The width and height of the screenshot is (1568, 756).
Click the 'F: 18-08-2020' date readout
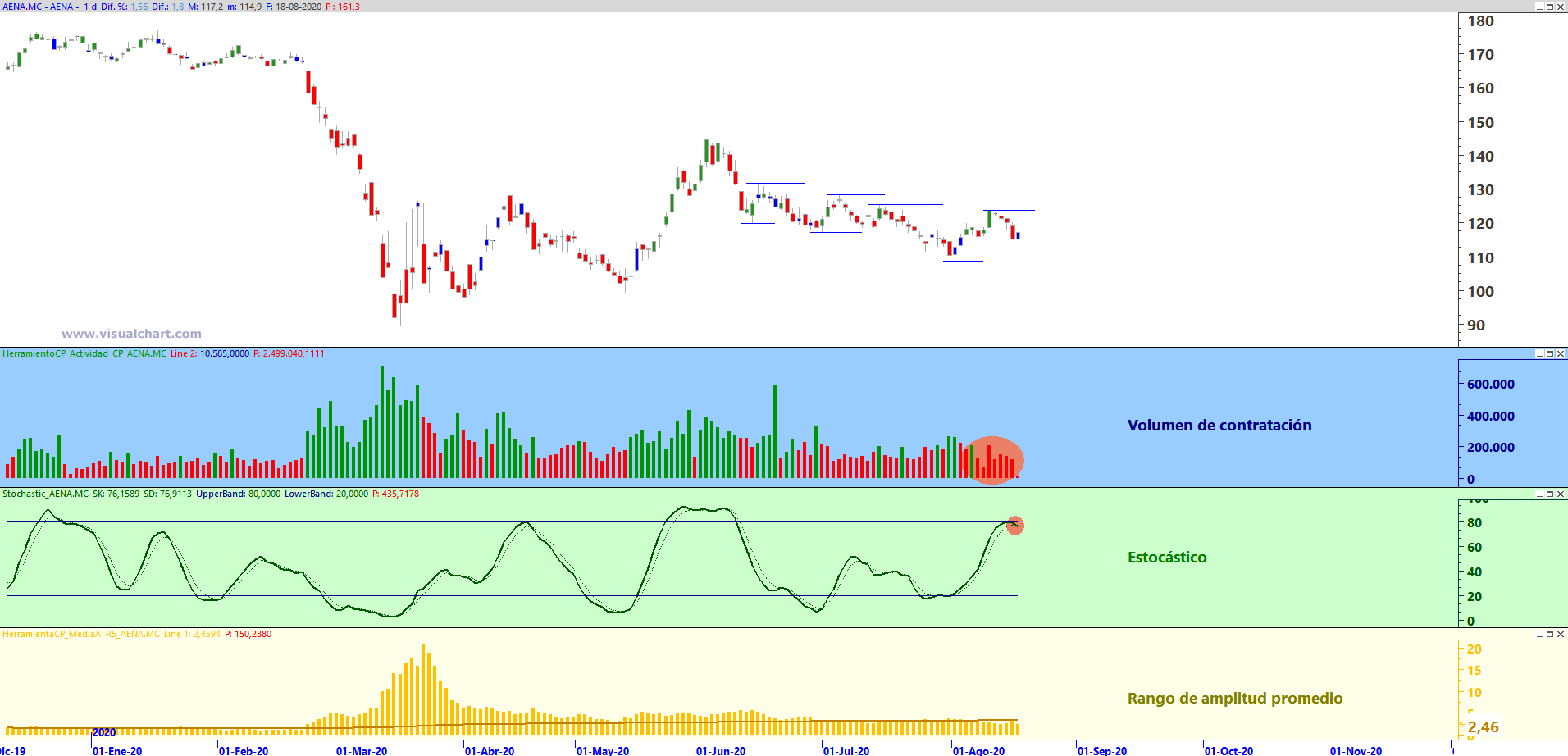pos(294,7)
